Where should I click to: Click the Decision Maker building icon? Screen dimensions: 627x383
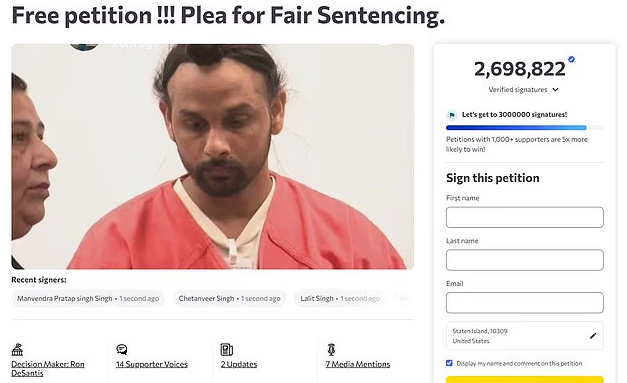(x=17, y=350)
